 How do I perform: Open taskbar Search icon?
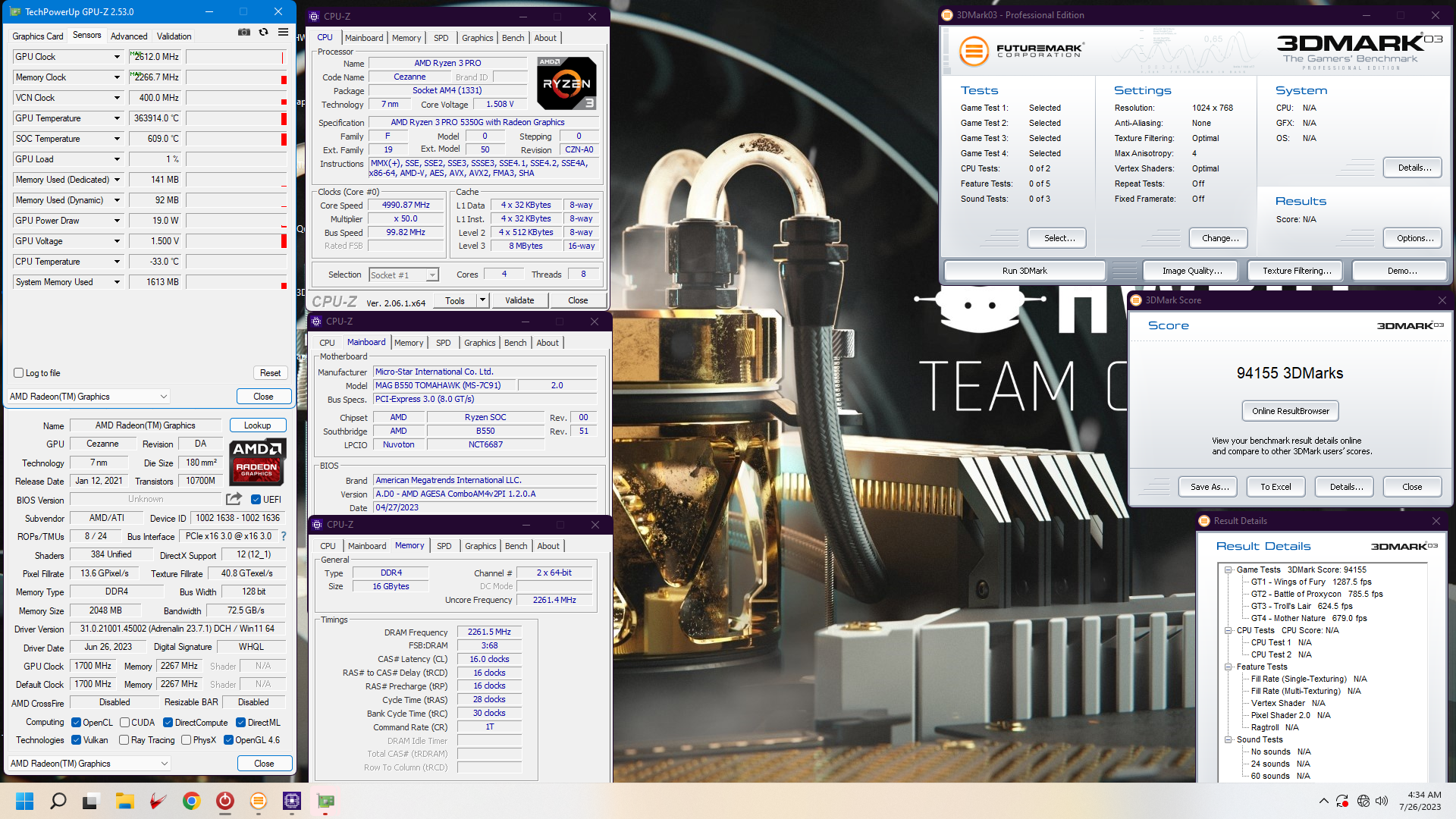coord(58,801)
